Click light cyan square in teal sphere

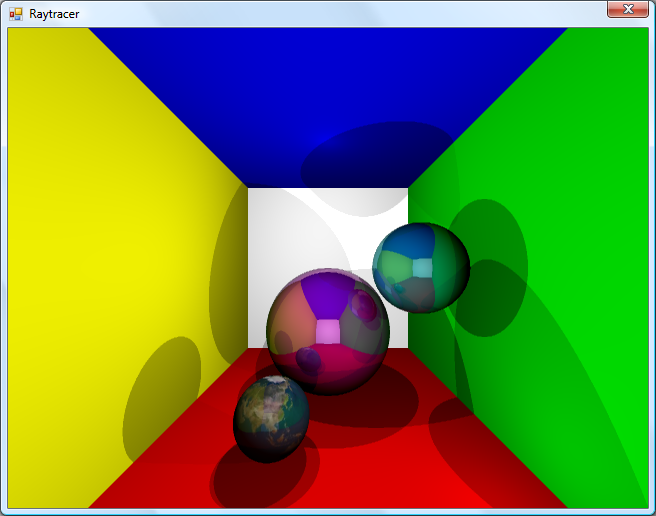[x=424, y=267]
